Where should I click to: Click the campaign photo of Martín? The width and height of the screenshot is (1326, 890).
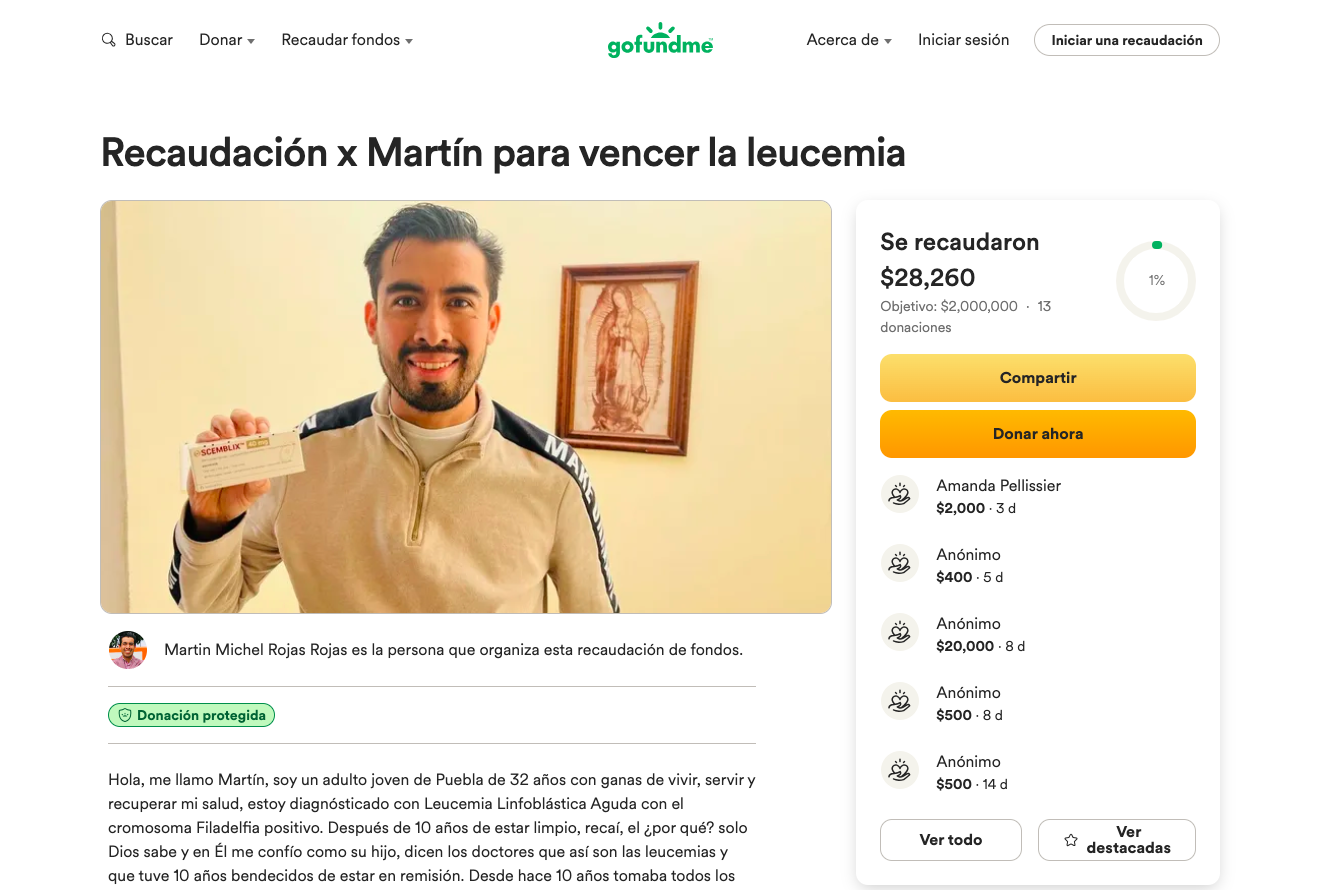(x=466, y=407)
